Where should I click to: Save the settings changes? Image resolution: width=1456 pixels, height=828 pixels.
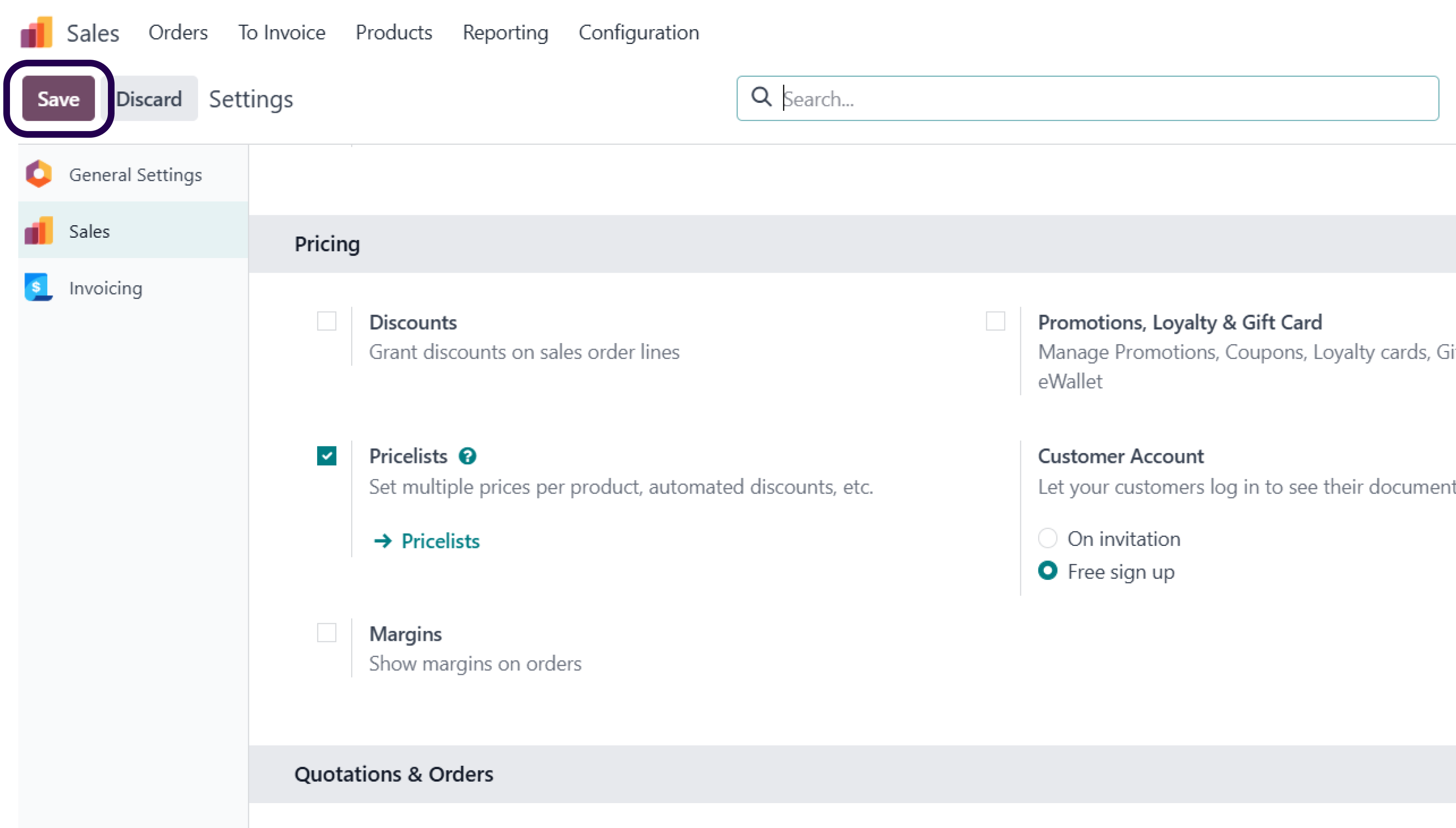[x=59, y=98]
